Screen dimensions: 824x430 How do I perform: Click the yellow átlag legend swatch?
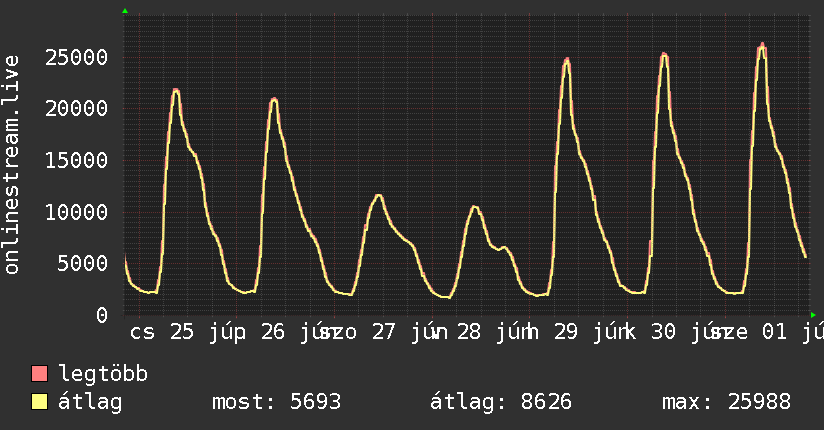point(39,402)
